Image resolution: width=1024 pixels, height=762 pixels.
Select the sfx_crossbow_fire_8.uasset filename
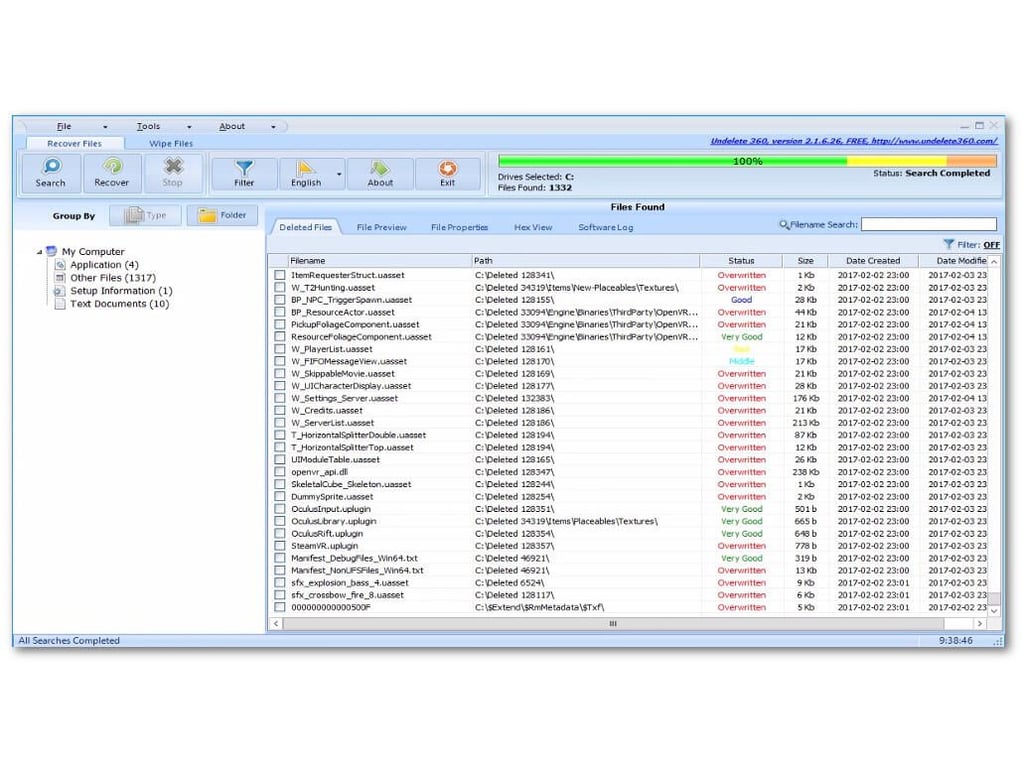[347, 595]
